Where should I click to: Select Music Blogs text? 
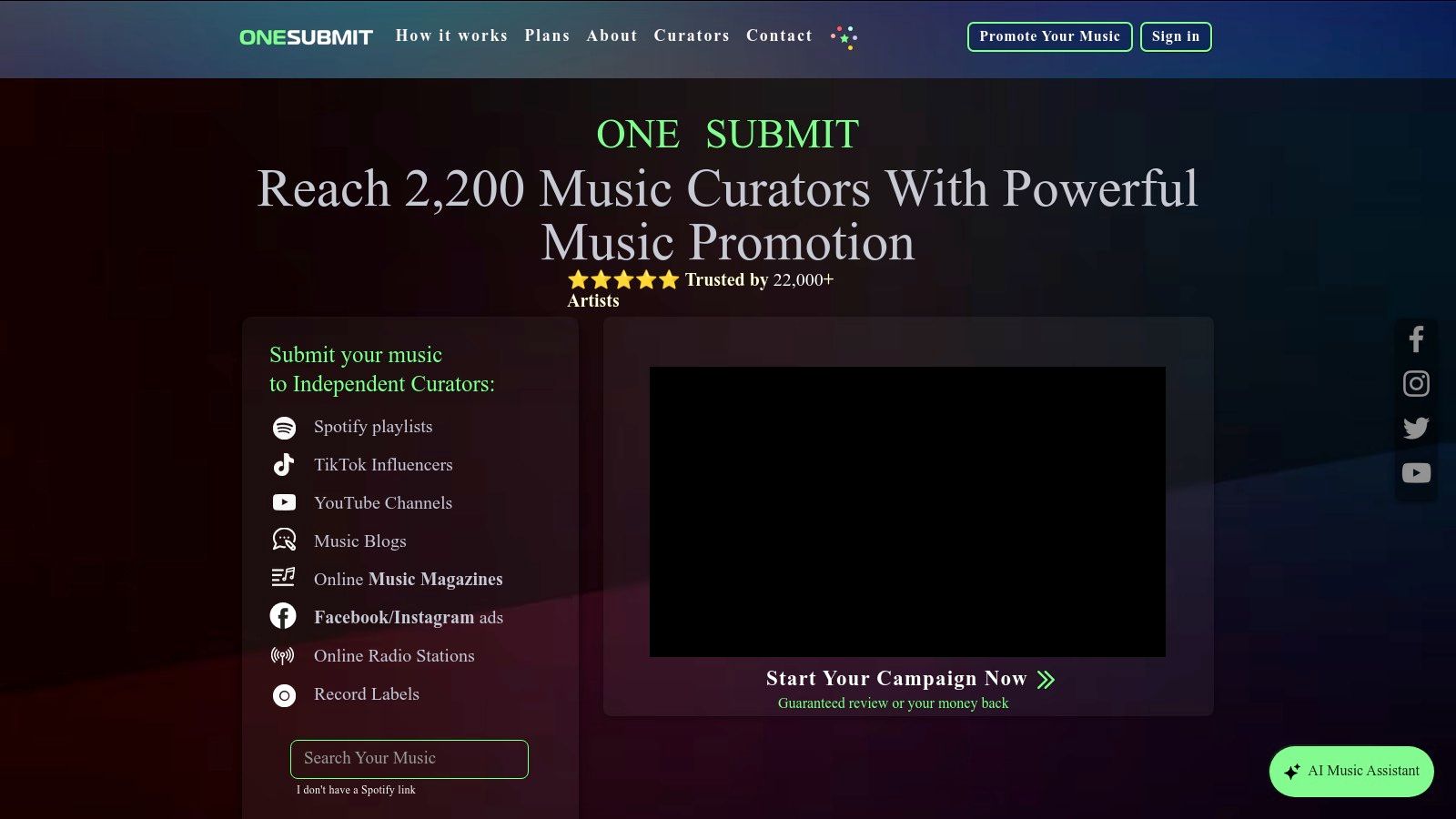(360, 541)
